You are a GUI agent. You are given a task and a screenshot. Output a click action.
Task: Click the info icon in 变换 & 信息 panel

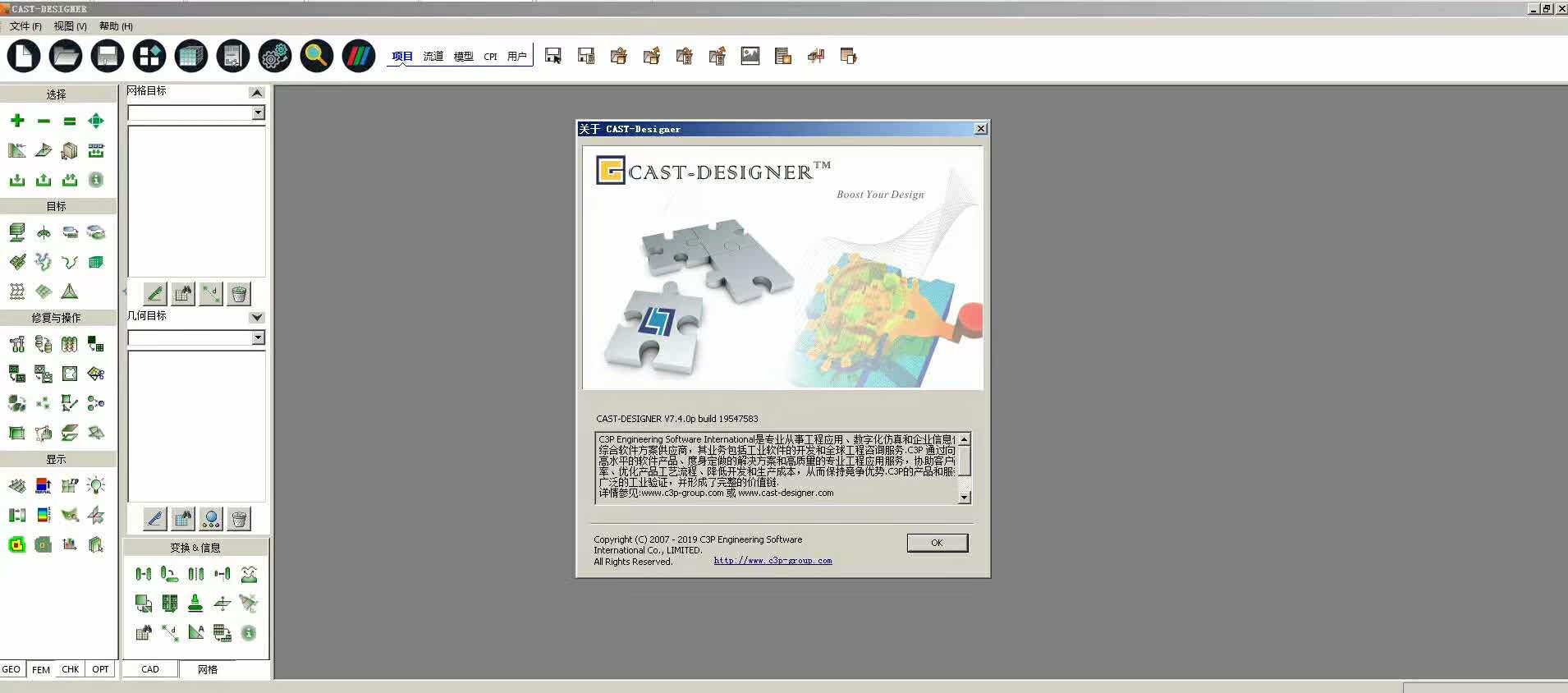249,633
